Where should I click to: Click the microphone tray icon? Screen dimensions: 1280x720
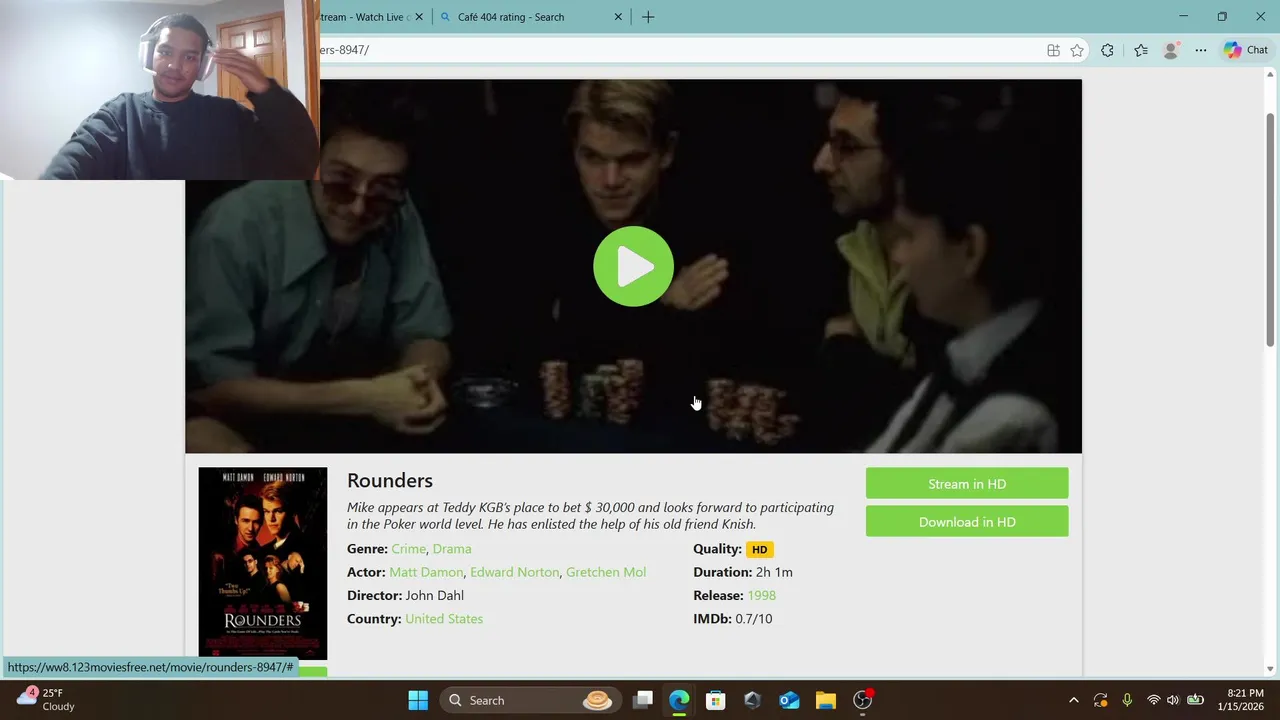(1127, 700)
